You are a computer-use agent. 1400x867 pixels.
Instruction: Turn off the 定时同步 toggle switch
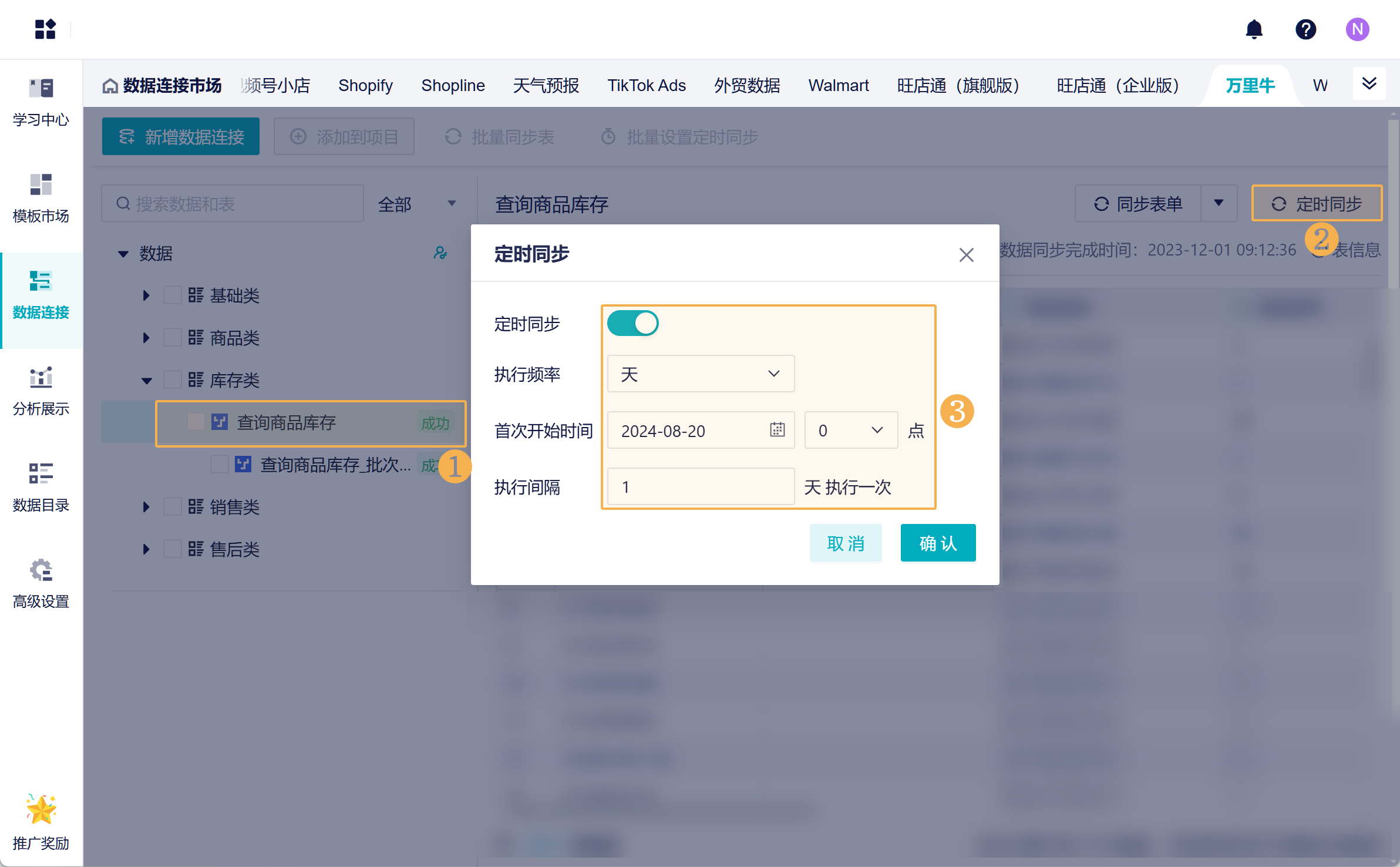point(632,323)
